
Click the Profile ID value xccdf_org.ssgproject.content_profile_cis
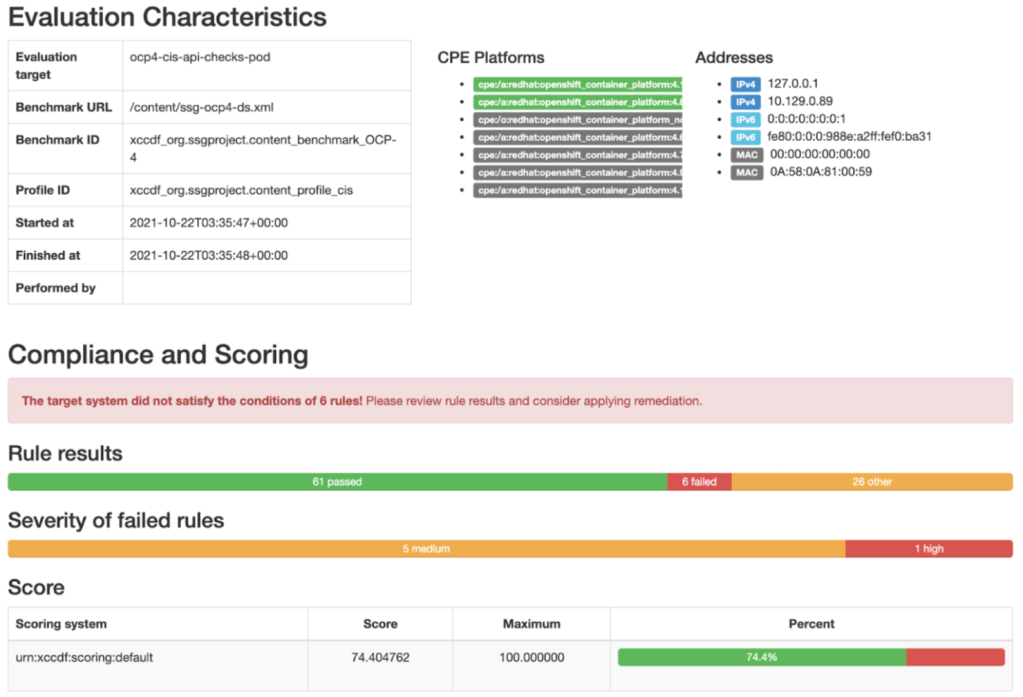241,190
